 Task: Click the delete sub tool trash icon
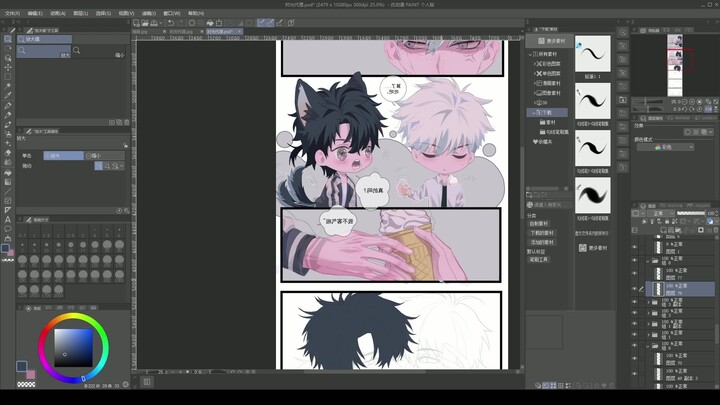click(127, 122)
